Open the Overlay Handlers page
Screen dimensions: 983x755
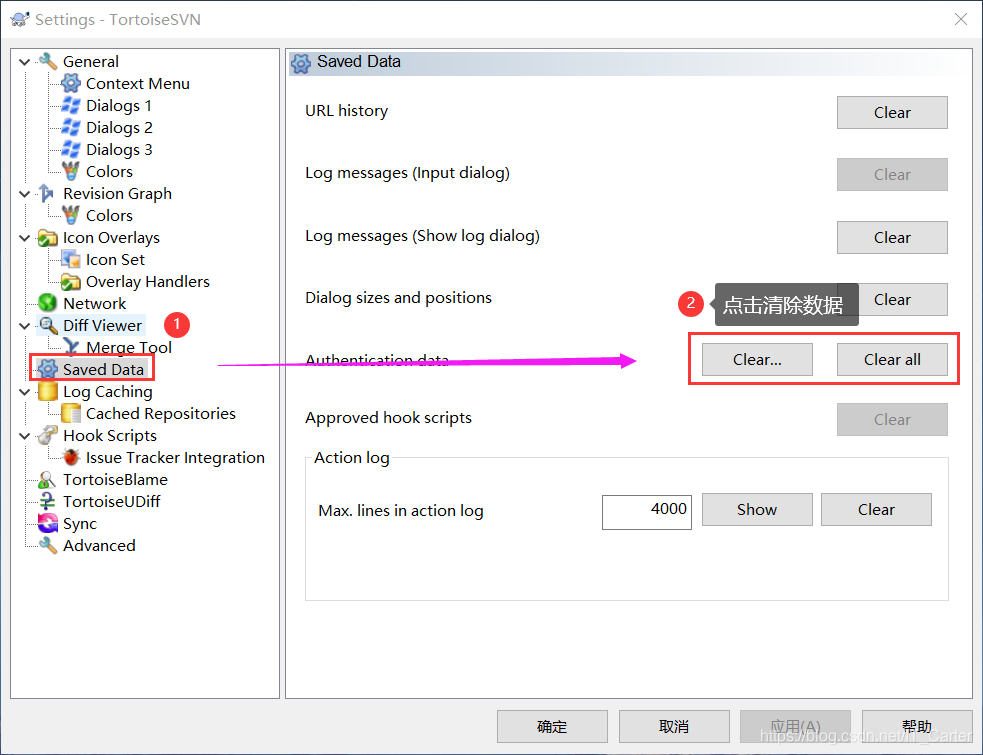[x=147, y=282]
